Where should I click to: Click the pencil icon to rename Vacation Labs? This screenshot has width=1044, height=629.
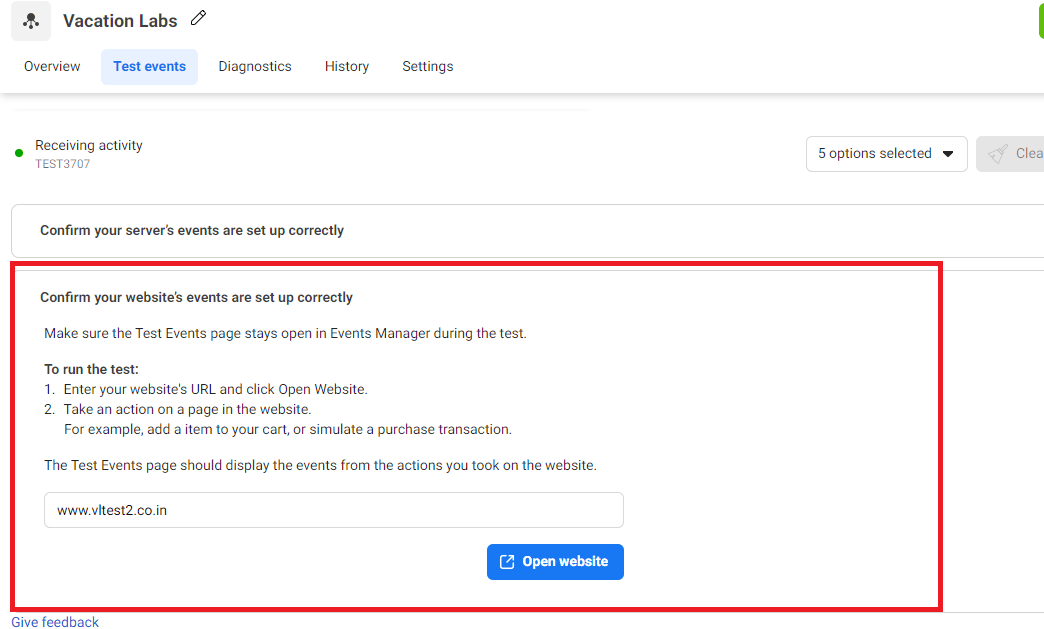(x=198, y=19)
